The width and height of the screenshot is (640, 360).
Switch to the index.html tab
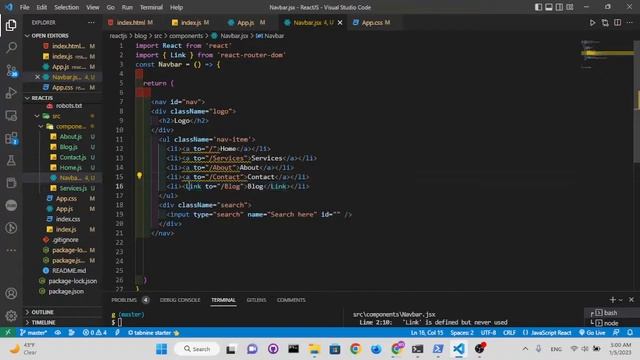tap(131, 22)
